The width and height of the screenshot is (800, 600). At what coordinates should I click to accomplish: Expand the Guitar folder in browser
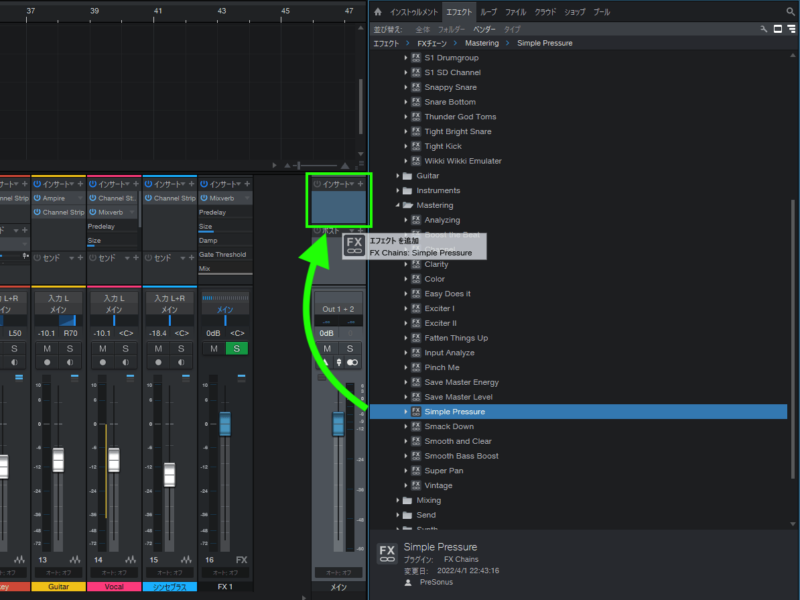tap(395, 175)
